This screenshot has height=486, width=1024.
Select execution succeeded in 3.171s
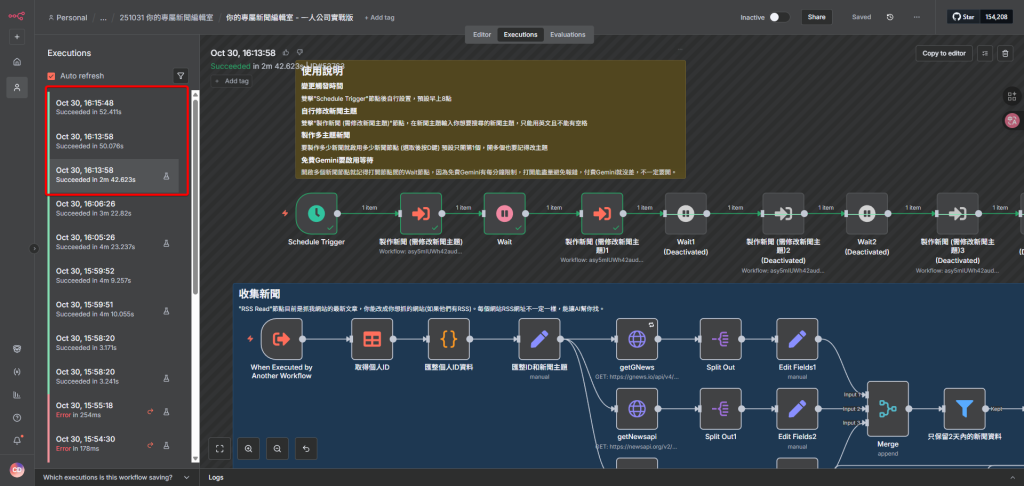(x=114, y=343)
